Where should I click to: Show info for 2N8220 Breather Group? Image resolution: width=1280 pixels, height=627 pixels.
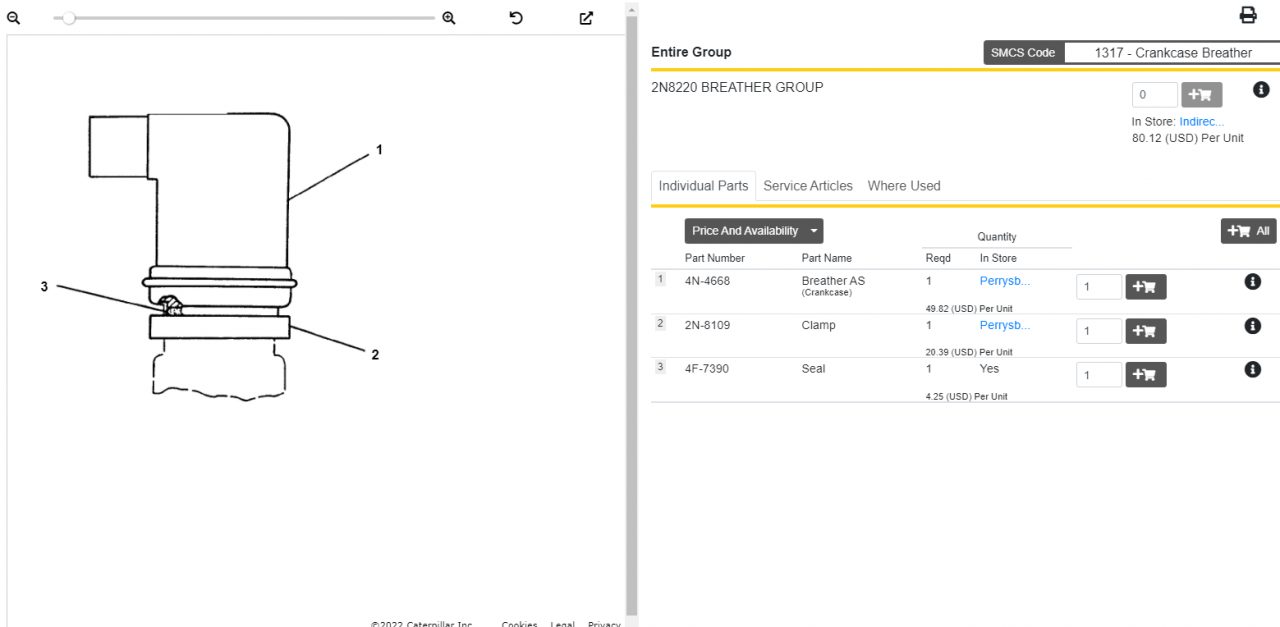pyautogui.click(x=1261, y=90)
